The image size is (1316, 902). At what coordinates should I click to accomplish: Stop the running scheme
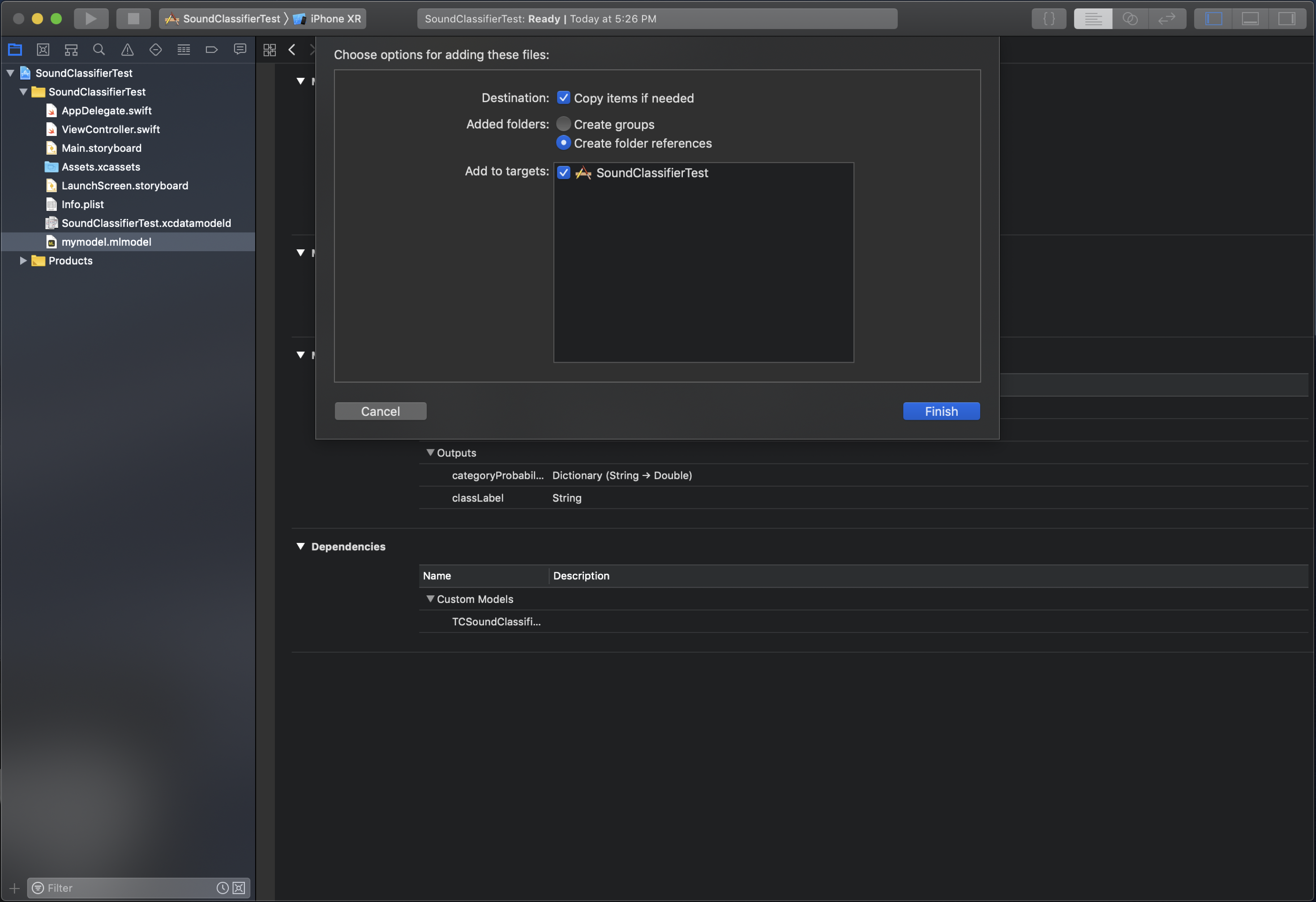(x=133, y=19)
